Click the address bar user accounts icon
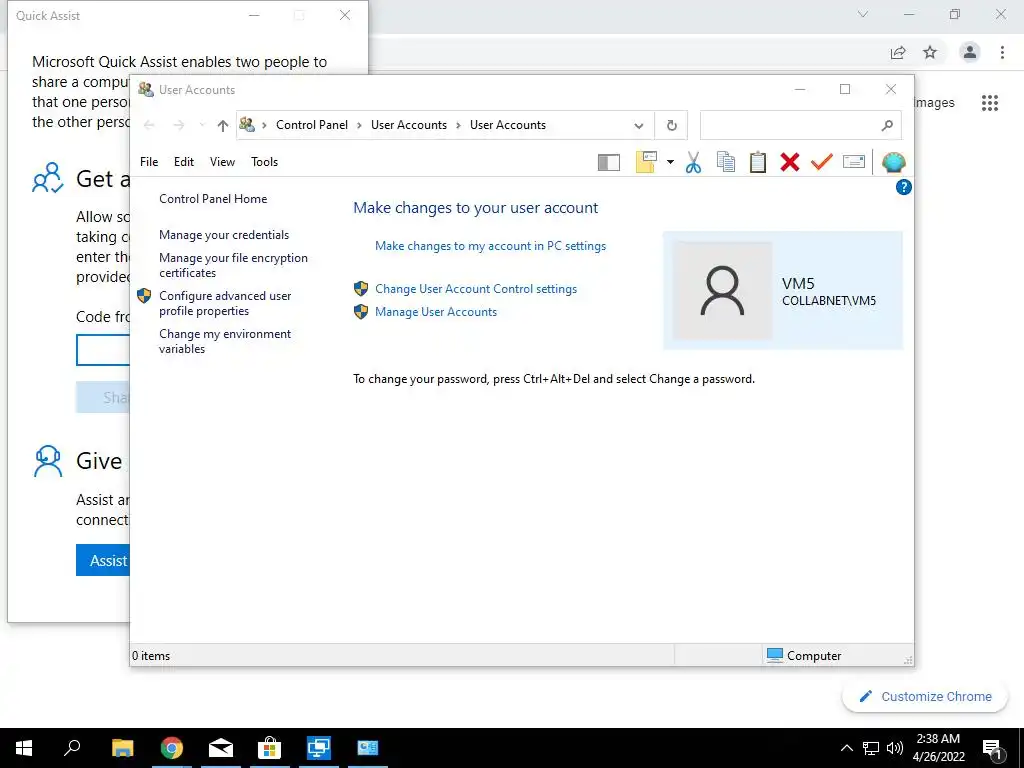Image resolution: width=1024 pixels, height=768 pixels. [247, 124]
